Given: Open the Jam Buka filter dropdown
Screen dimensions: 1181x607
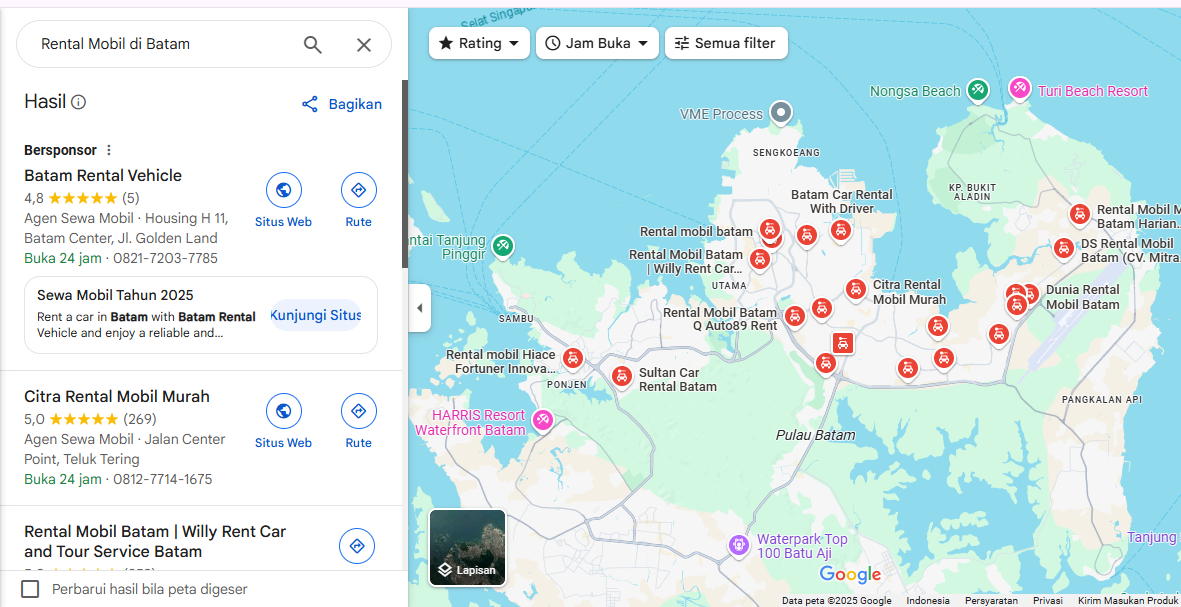Looking at the screenshot, I should click(597, 43).
